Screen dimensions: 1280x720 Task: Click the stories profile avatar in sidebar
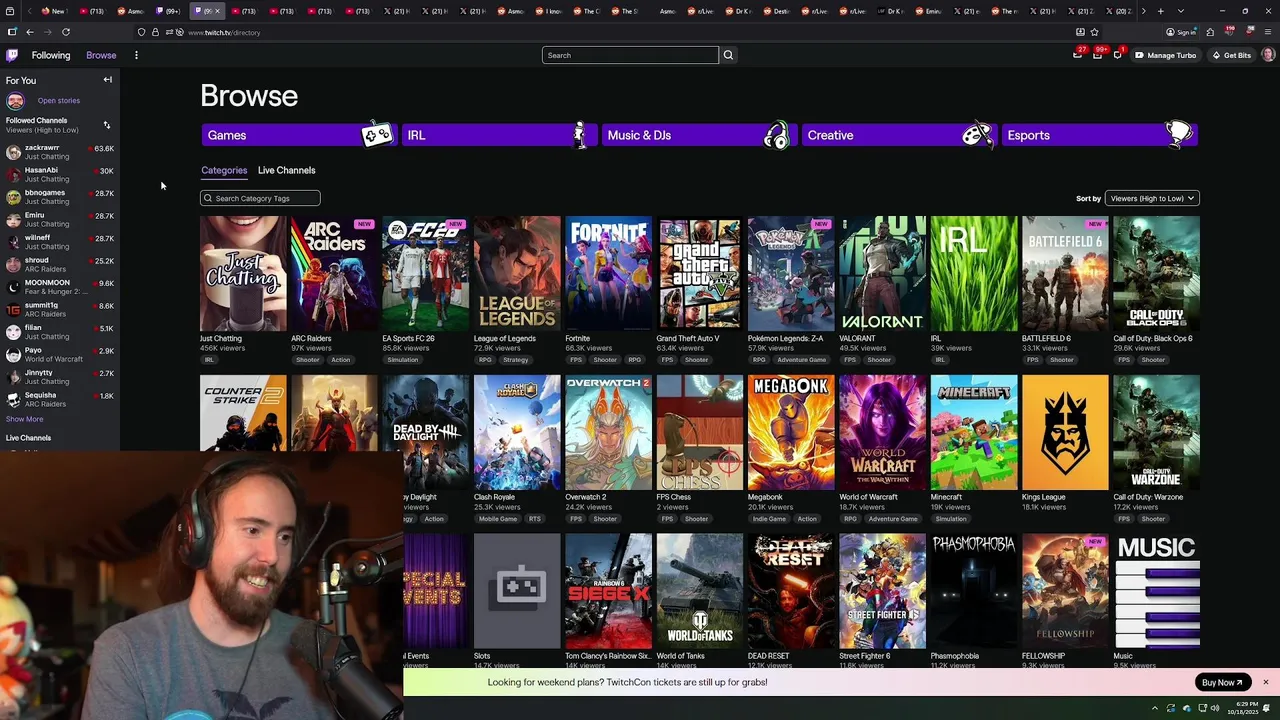tap(15, 100)
